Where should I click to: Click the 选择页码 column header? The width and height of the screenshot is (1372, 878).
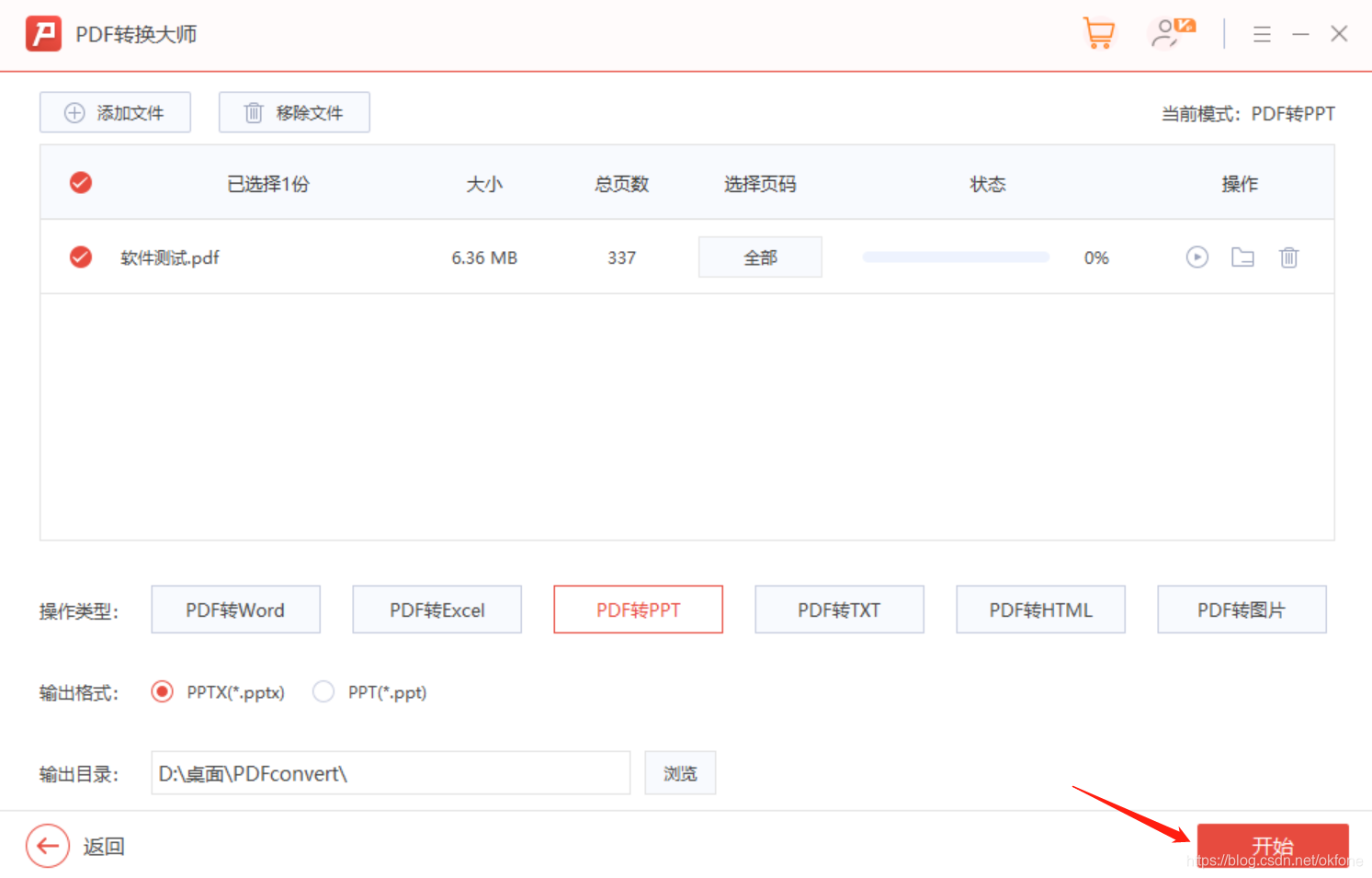[760, 184]
